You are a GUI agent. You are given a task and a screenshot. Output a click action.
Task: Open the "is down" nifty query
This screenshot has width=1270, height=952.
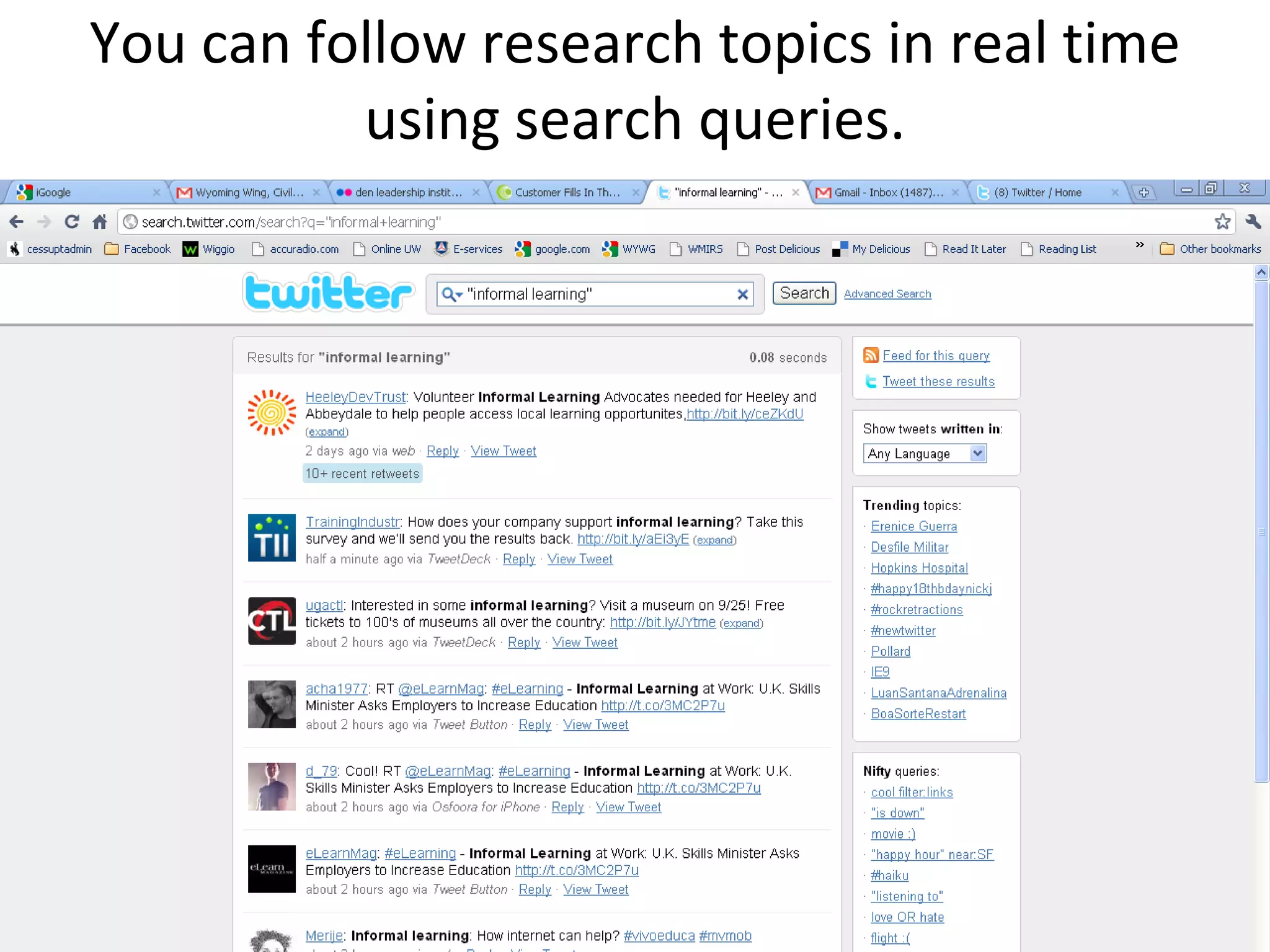[x=897, y=813]
